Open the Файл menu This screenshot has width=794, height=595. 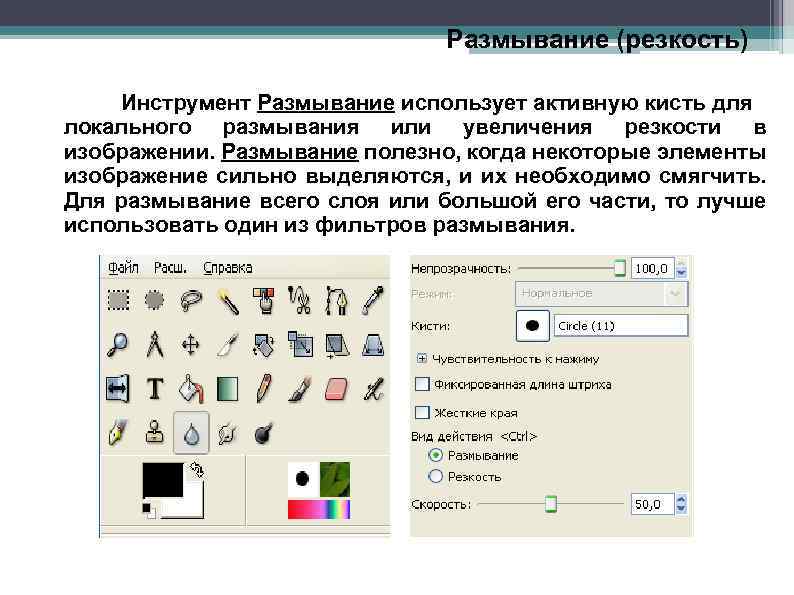coord(123,267)
